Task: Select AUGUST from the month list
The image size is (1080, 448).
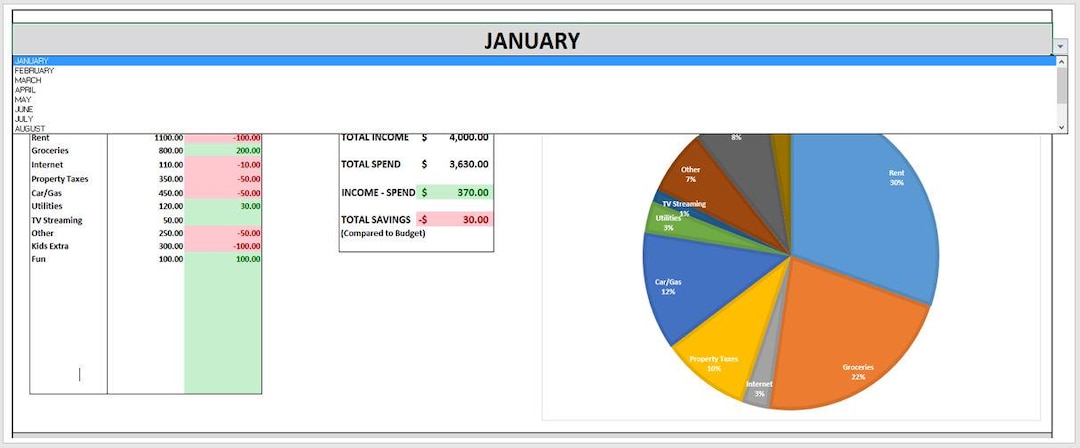Action: 534,128
